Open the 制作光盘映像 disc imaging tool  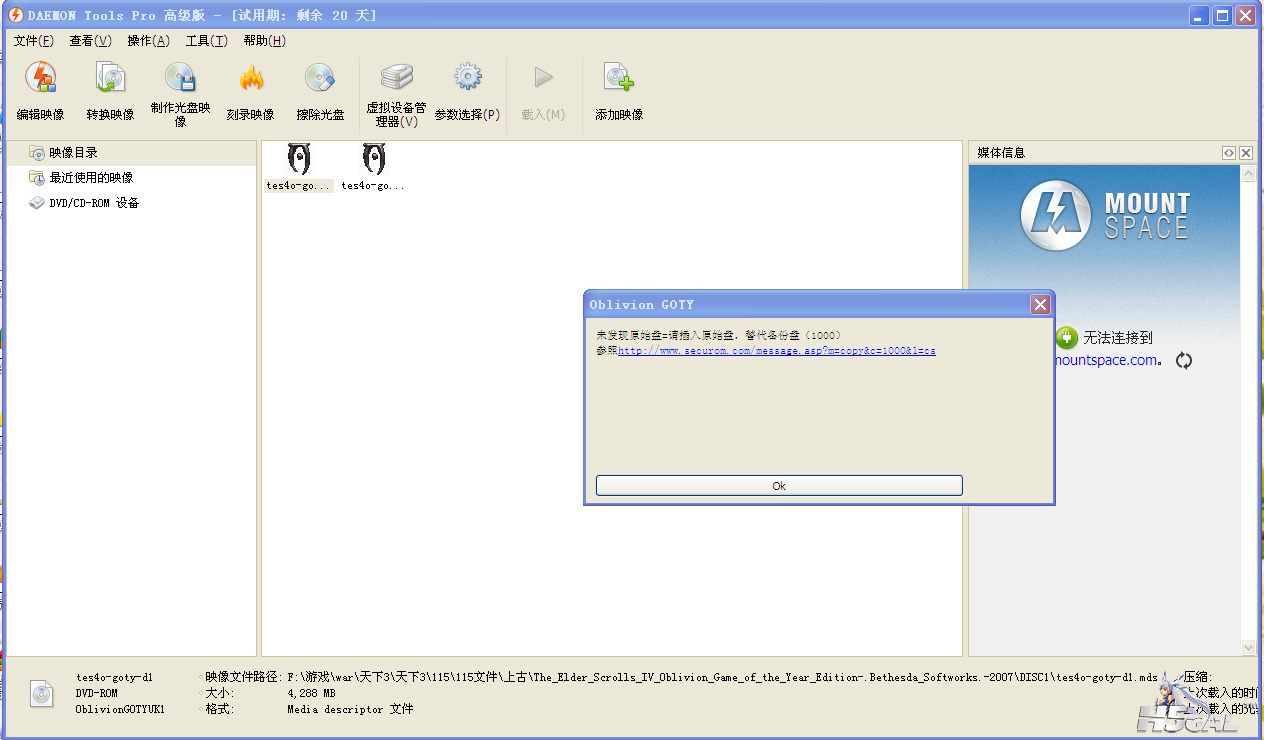click(180, 79)
